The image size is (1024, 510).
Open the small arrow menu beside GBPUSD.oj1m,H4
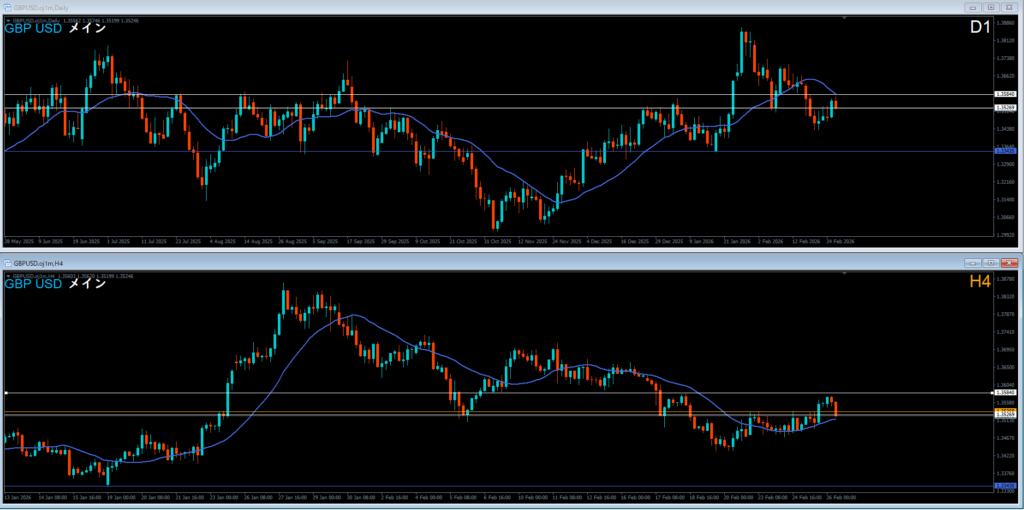tap(8, 276)
